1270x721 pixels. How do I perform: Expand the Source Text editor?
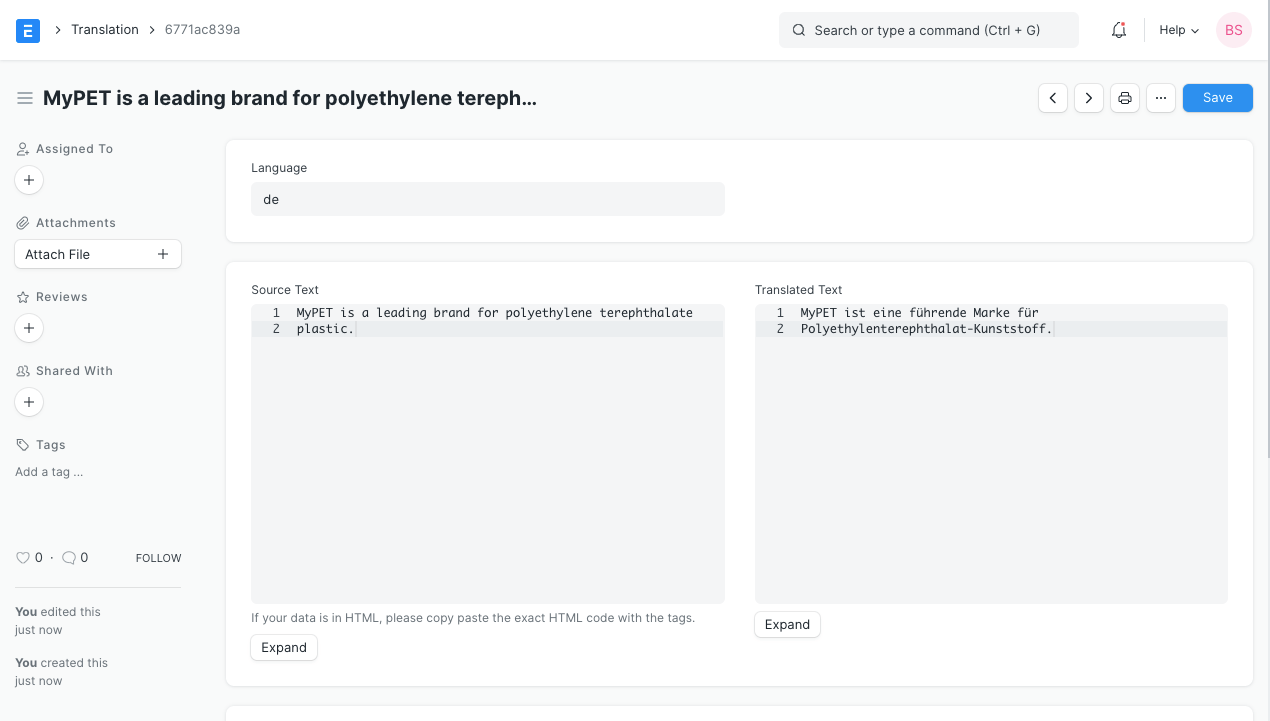(x=284, y=648)
